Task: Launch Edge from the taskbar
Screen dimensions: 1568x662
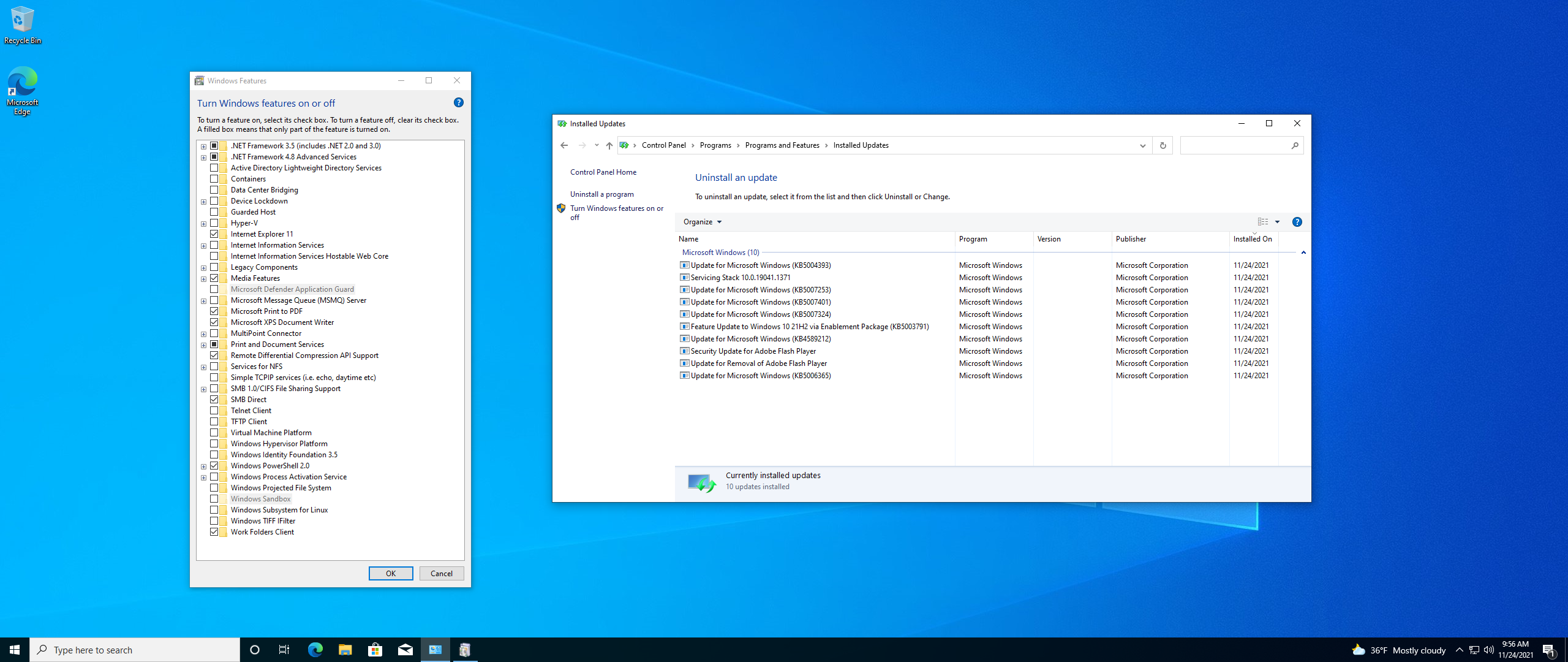Action: (315, 650)
